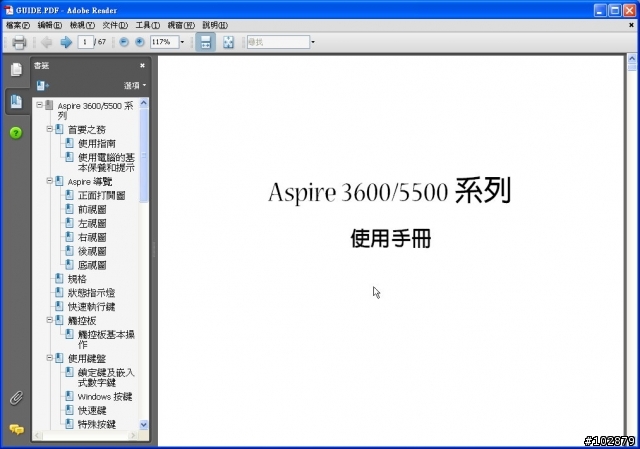
Task: Open the 視窗 Window menu
Action: point(181,25)
